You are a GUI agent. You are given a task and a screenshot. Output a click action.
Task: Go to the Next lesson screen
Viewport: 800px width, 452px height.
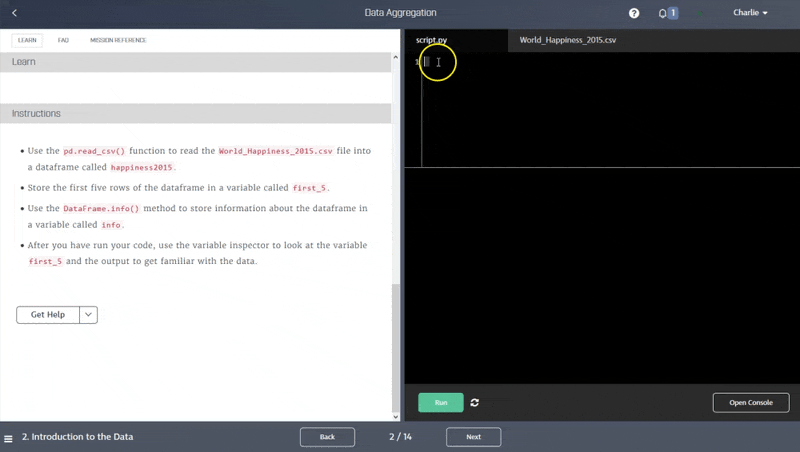(473, 437)
